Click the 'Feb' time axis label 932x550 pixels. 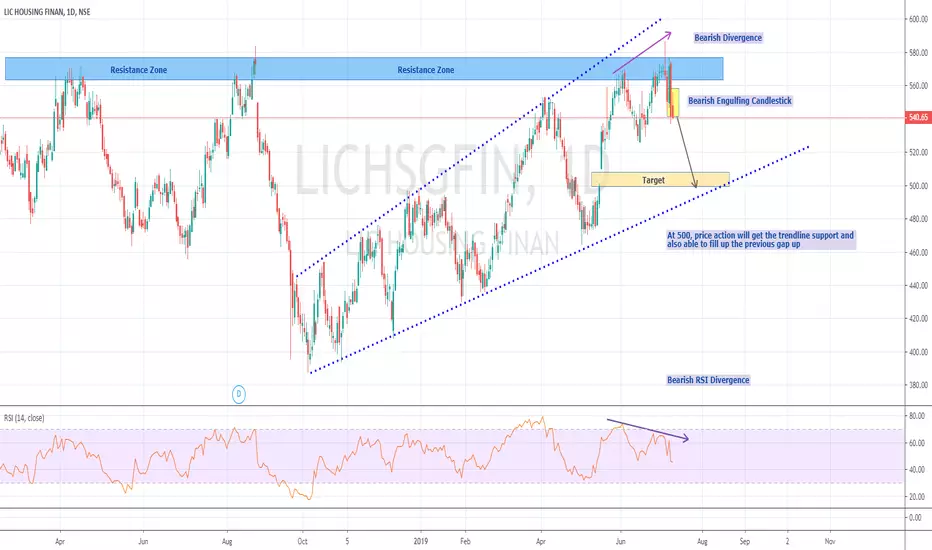tap(465, 541)
